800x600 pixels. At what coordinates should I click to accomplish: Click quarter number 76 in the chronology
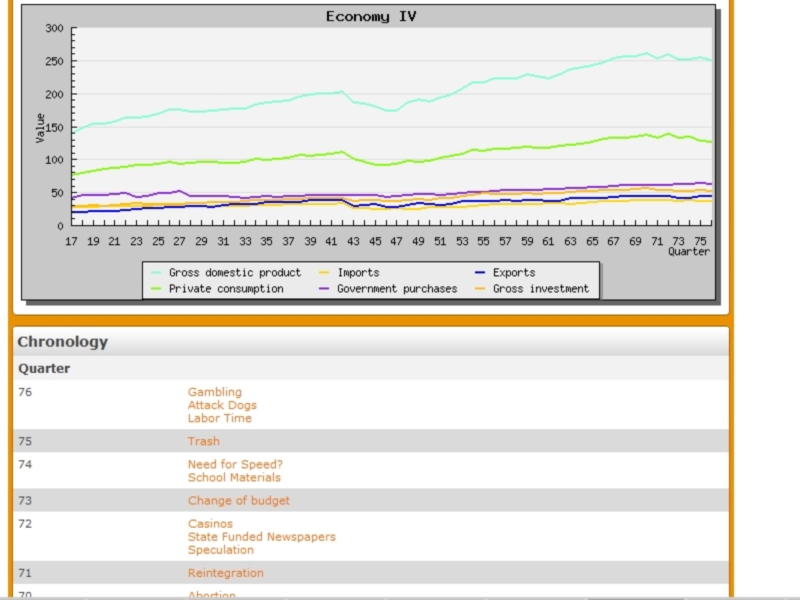coord(25,392)
